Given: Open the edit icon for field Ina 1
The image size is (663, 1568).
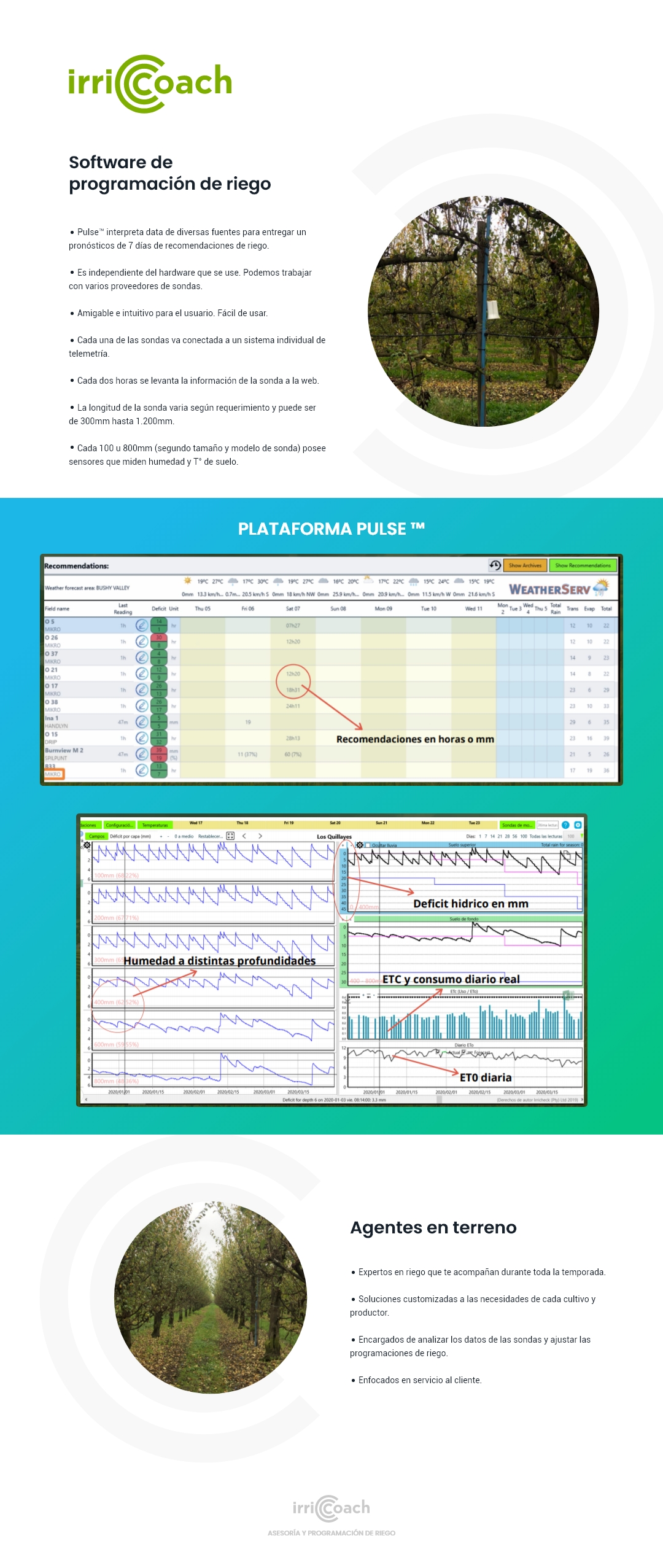Looking at the screenshot, I should point(142,722).
